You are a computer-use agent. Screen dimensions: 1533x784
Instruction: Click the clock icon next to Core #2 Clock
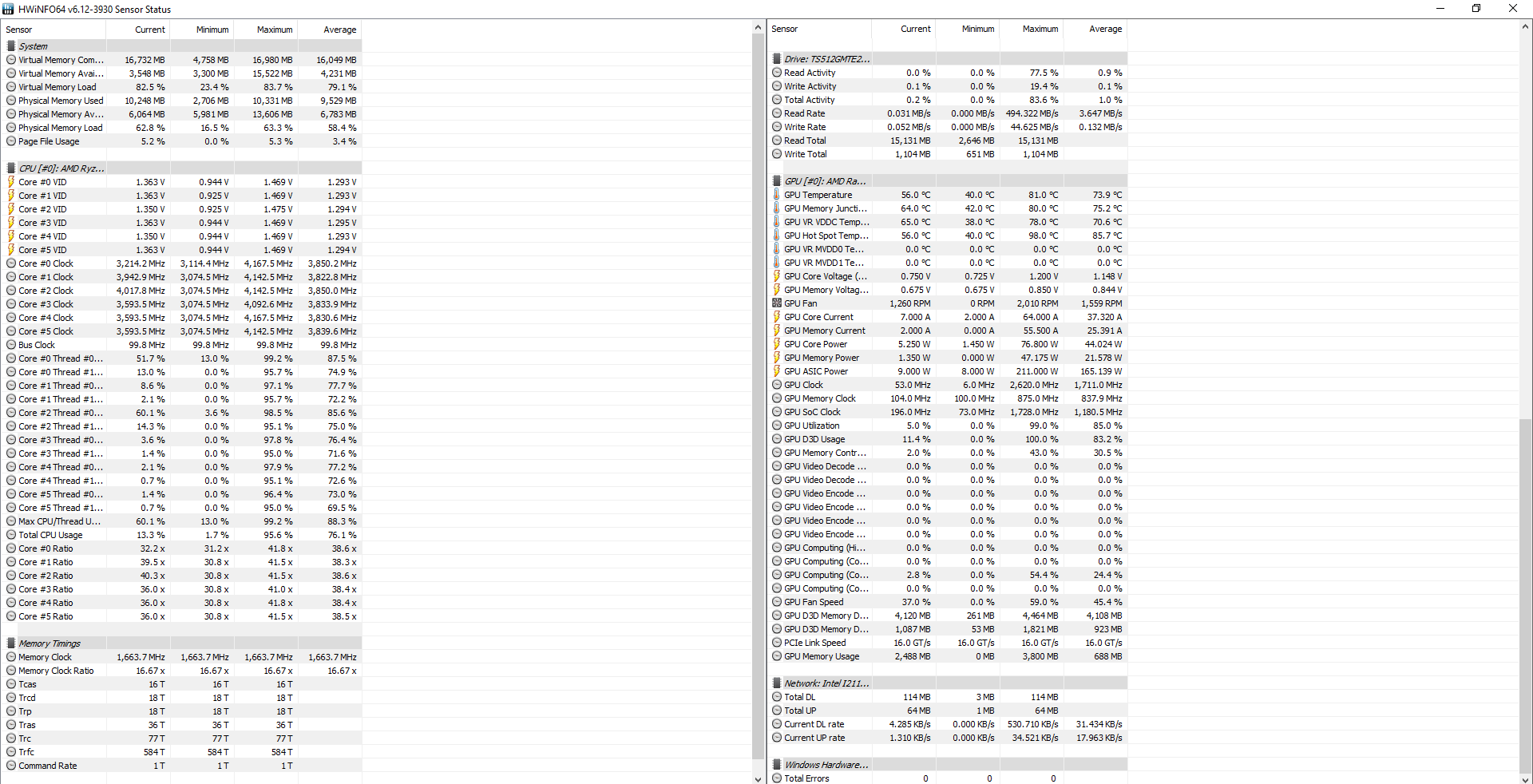(11, 291)
